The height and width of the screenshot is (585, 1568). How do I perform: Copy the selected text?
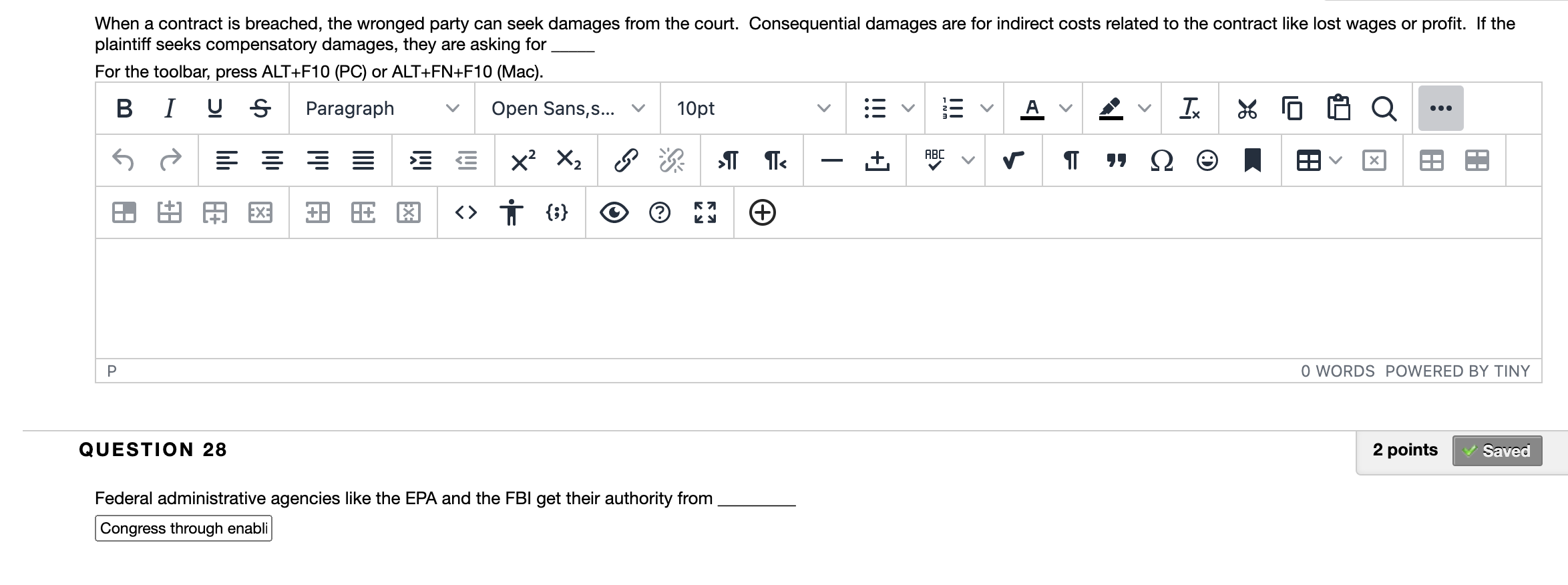click(1292, 108)
